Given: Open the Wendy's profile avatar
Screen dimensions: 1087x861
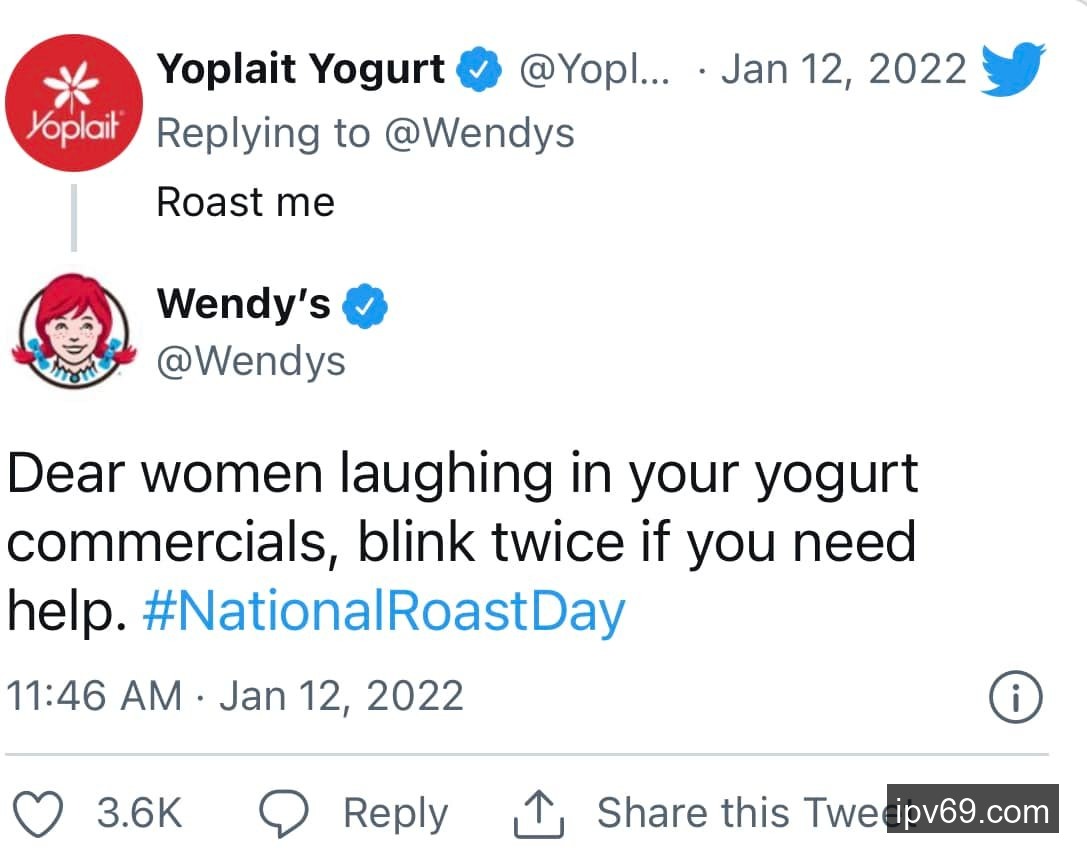Looking at the screenshot, I should (73, 332).
